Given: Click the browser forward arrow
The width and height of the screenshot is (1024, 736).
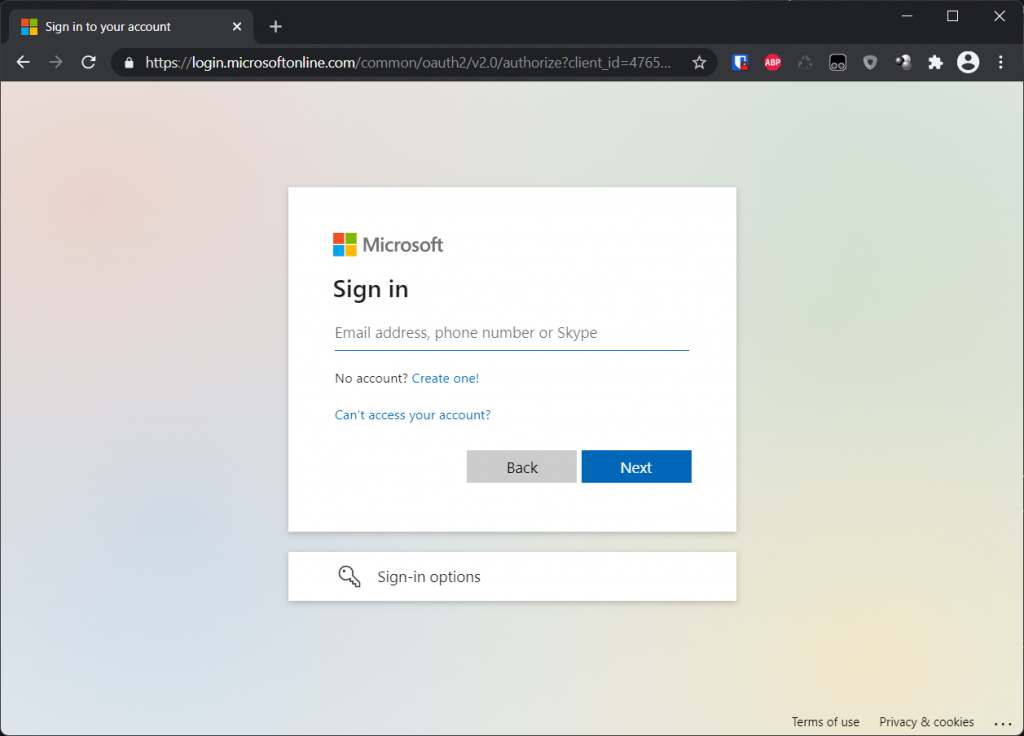Looking at the screenshot, I should 56,62.
